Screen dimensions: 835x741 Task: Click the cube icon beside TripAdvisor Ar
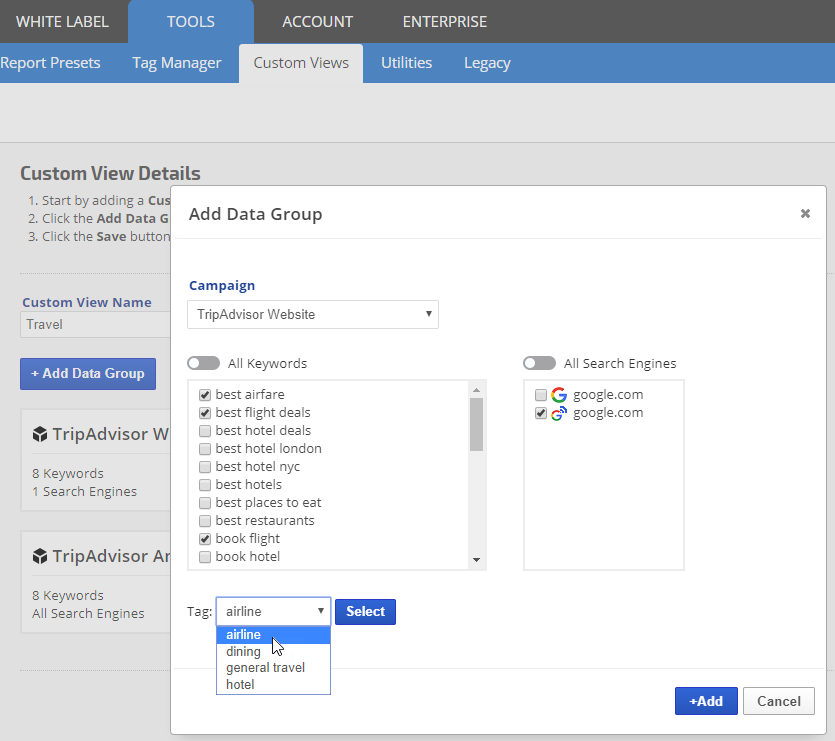pyautogui.click(x=40, y=556)
